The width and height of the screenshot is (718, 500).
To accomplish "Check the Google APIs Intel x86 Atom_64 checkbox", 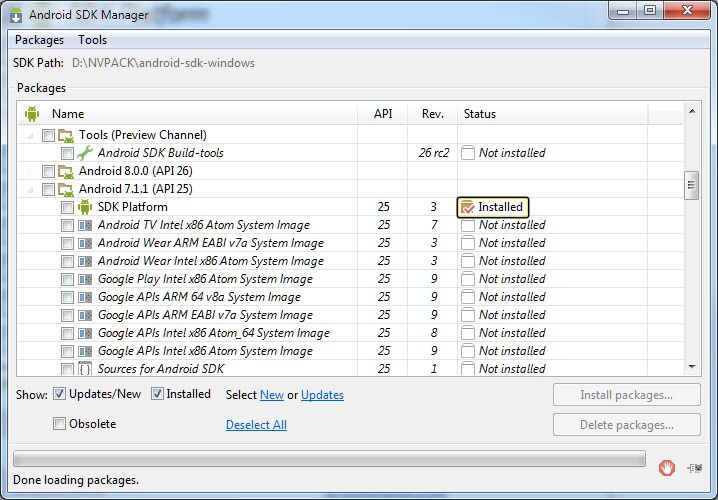I will (x=67, y=333).
